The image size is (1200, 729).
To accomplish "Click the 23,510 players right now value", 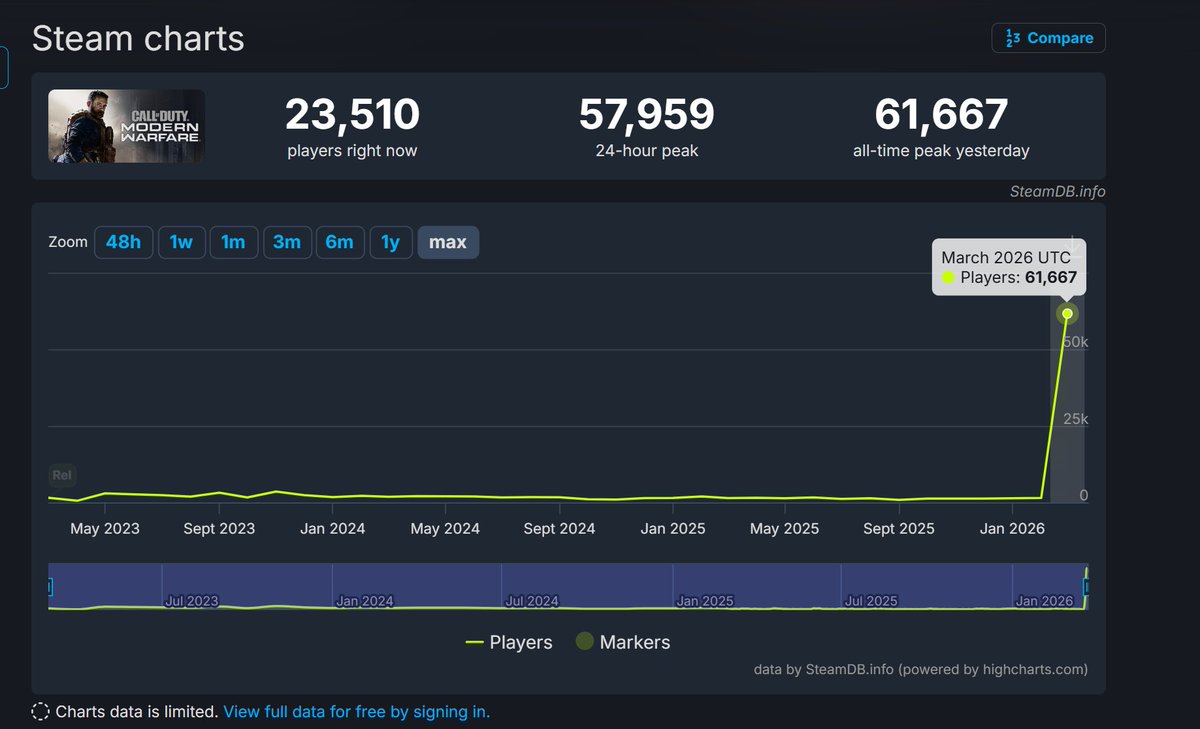I will [352, 115].
